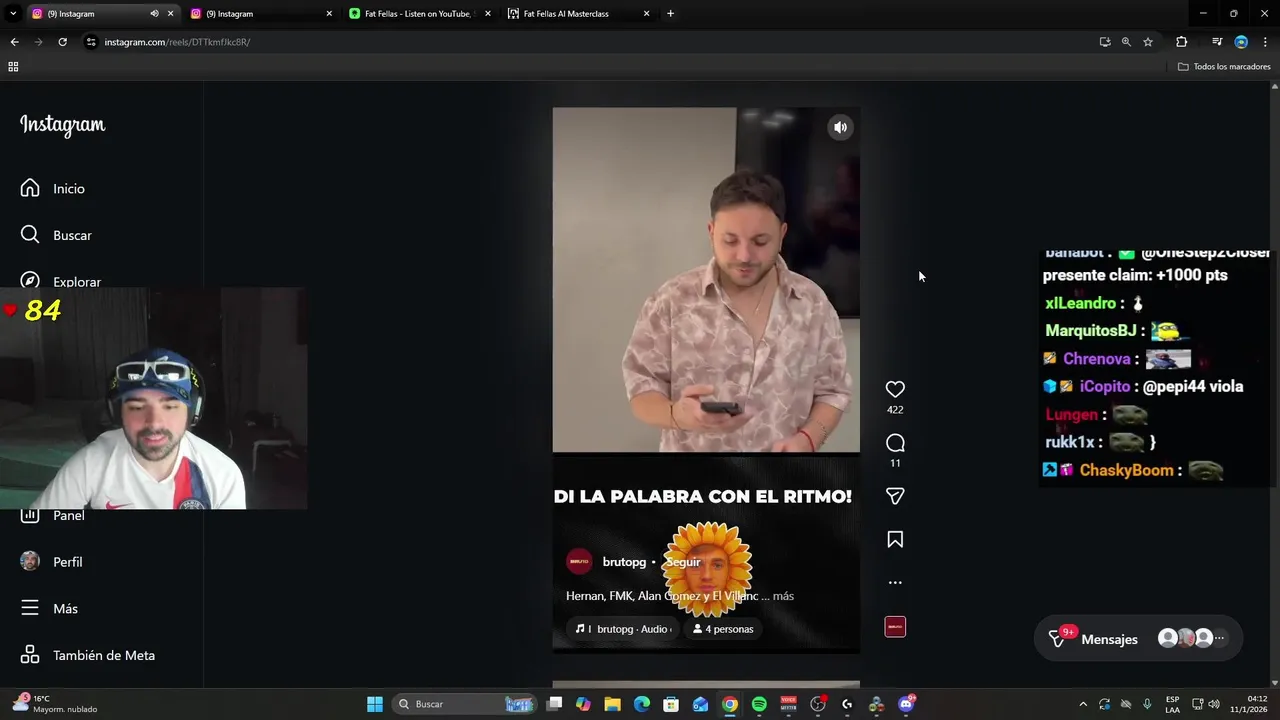Open the volume tray icon

(1215, 704)
